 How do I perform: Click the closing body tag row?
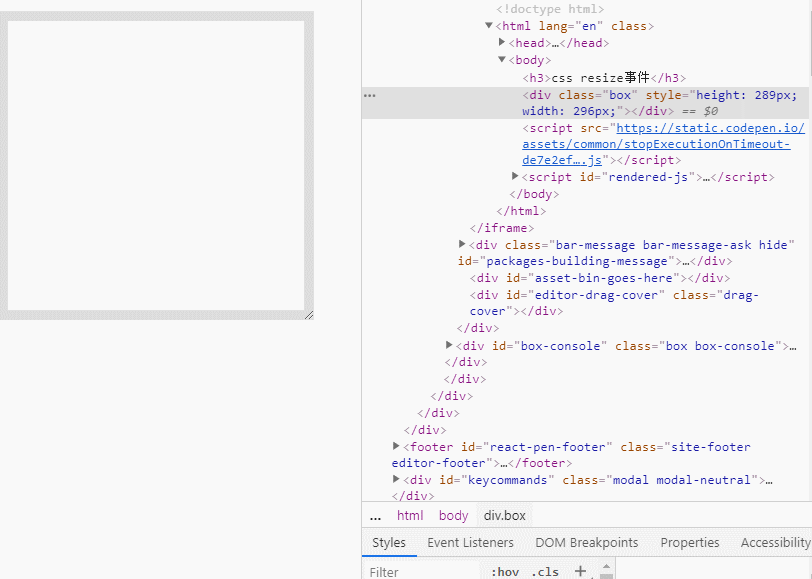(x=534, y=194)
